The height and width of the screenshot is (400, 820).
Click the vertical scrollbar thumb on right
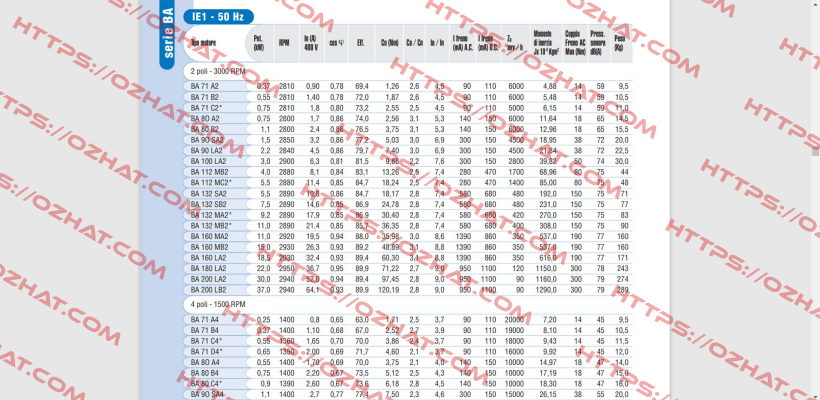[815, 152]
